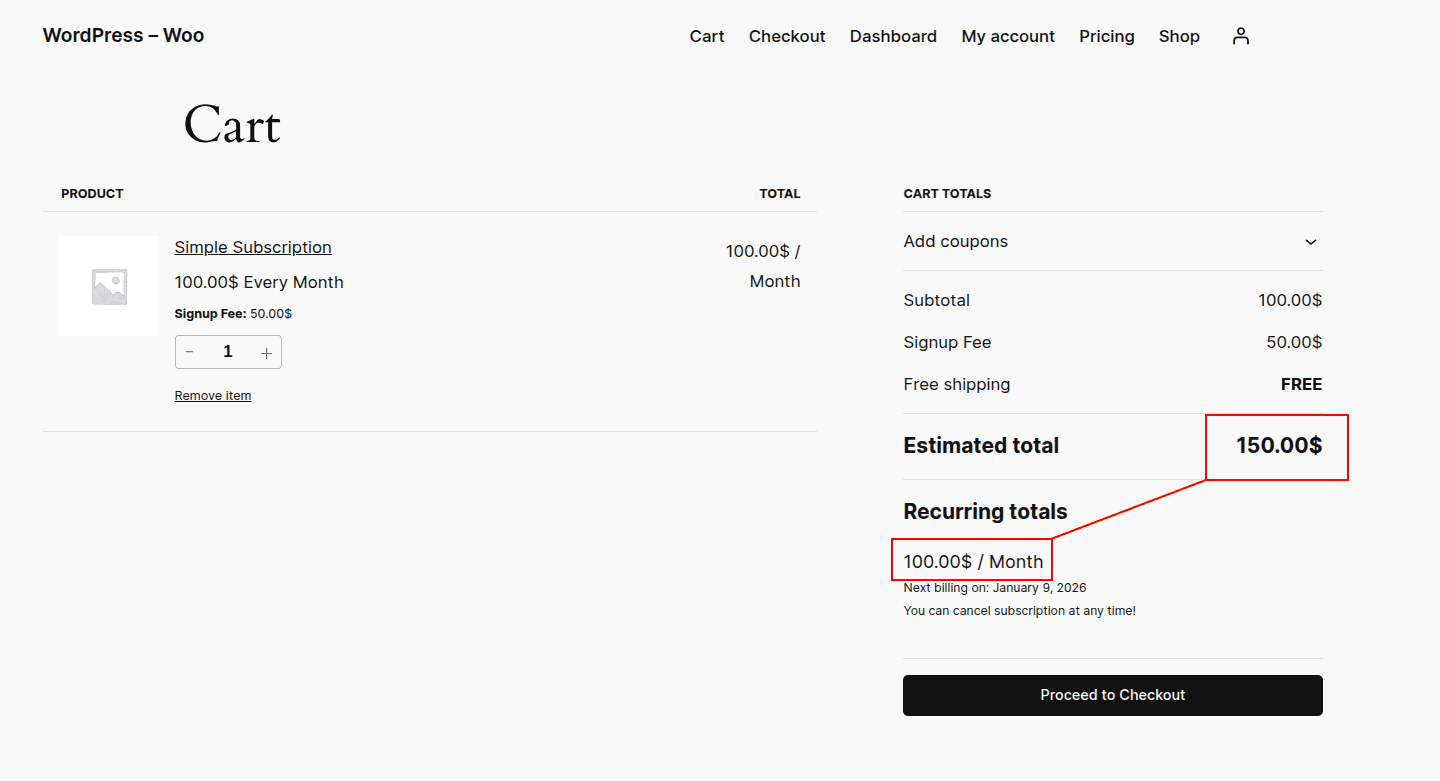Image resolution: width=1440 pixels, height=781 pixels.
Task: Increase quantity with the plus button
Action: [266, 352]
